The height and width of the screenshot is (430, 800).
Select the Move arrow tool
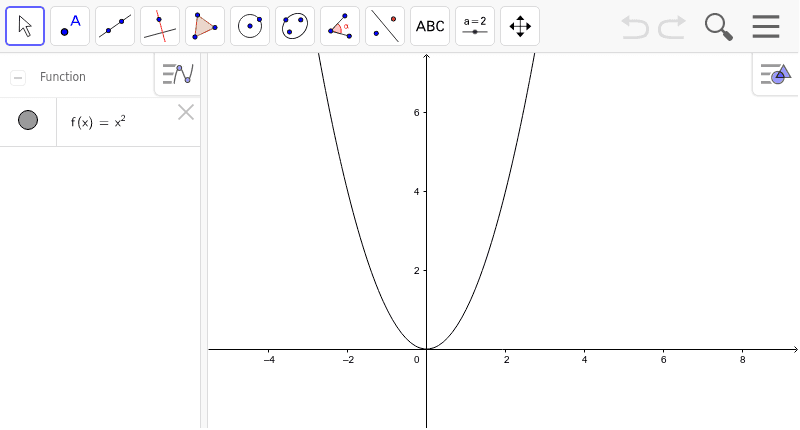tap(25, 26)
